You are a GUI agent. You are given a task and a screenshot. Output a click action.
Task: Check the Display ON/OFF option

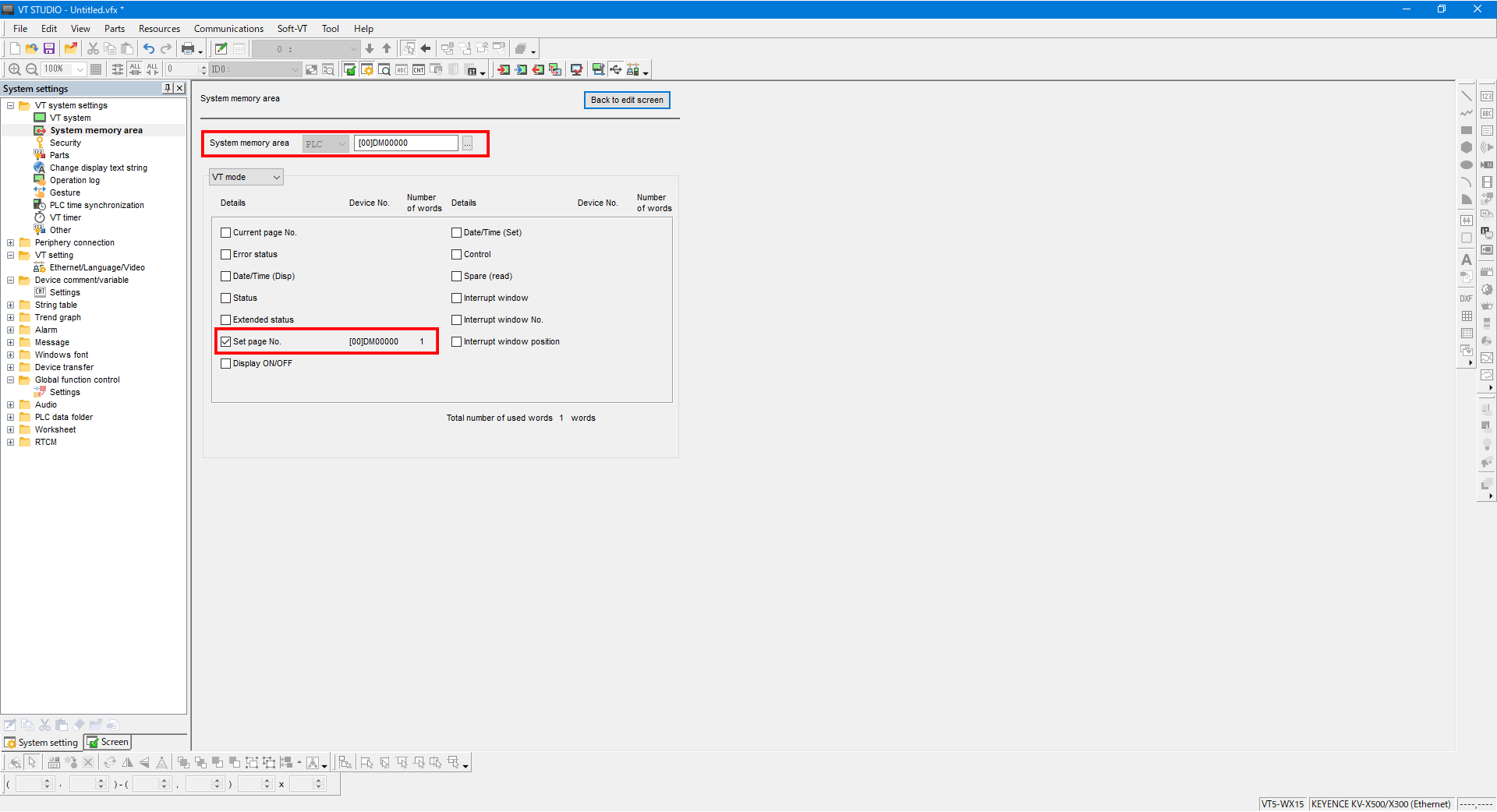point(226,364)
